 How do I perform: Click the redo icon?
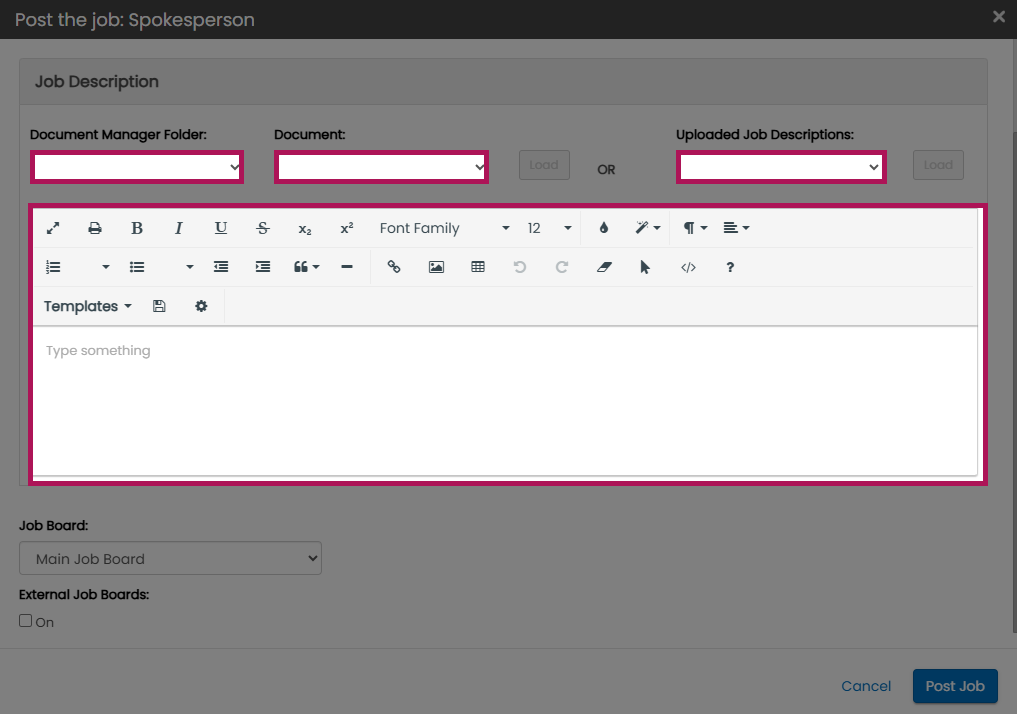pyautogui.click(x=562, y=267)
